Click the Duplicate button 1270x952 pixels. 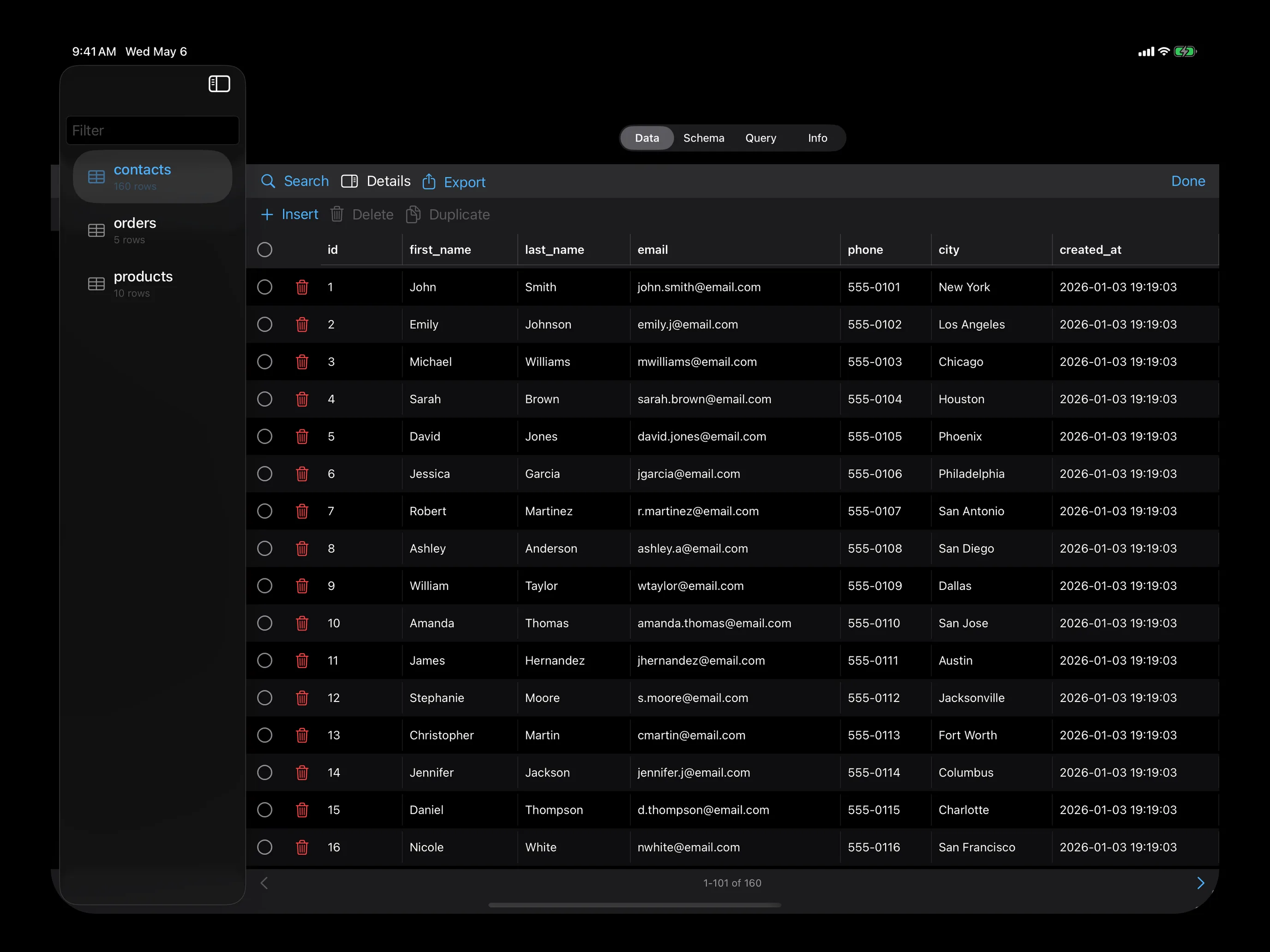pos(448,214)
